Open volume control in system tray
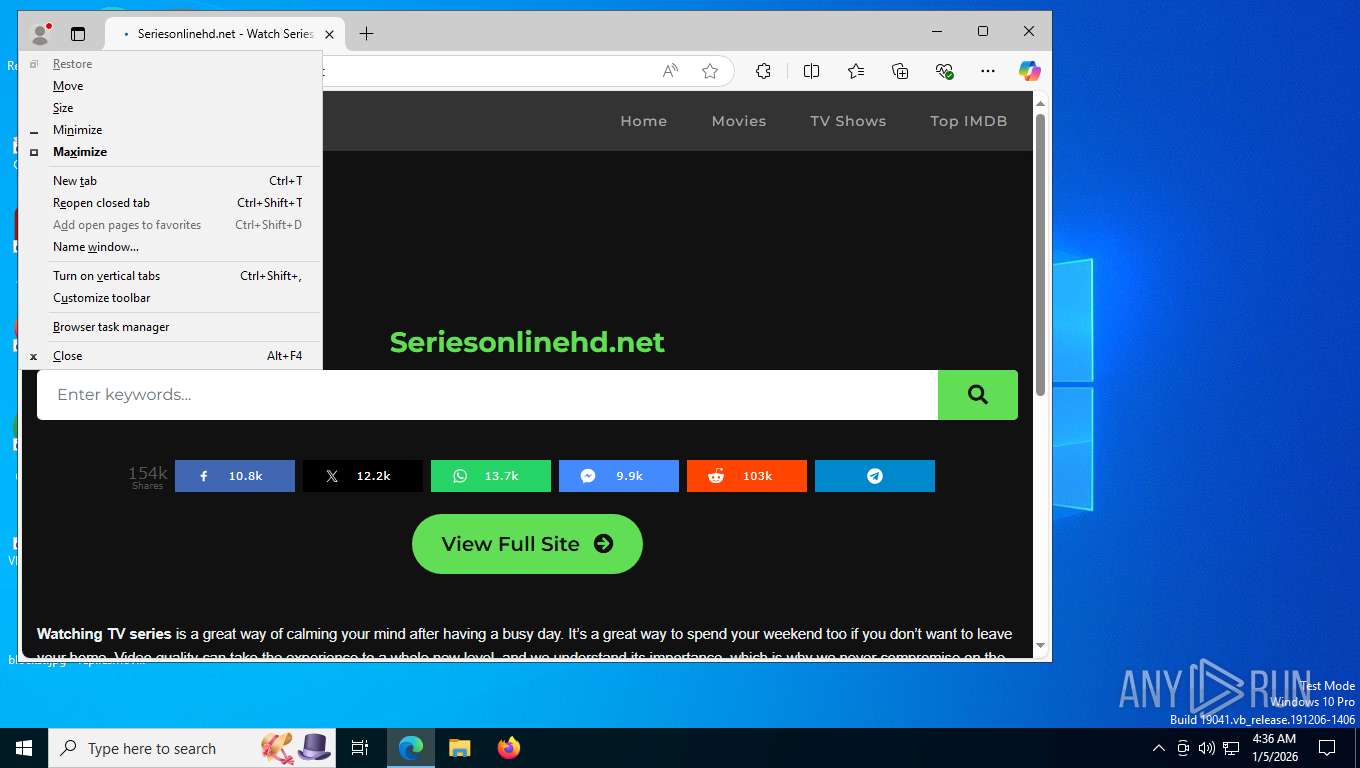The image size is (1360, 768). (1207, 748)
